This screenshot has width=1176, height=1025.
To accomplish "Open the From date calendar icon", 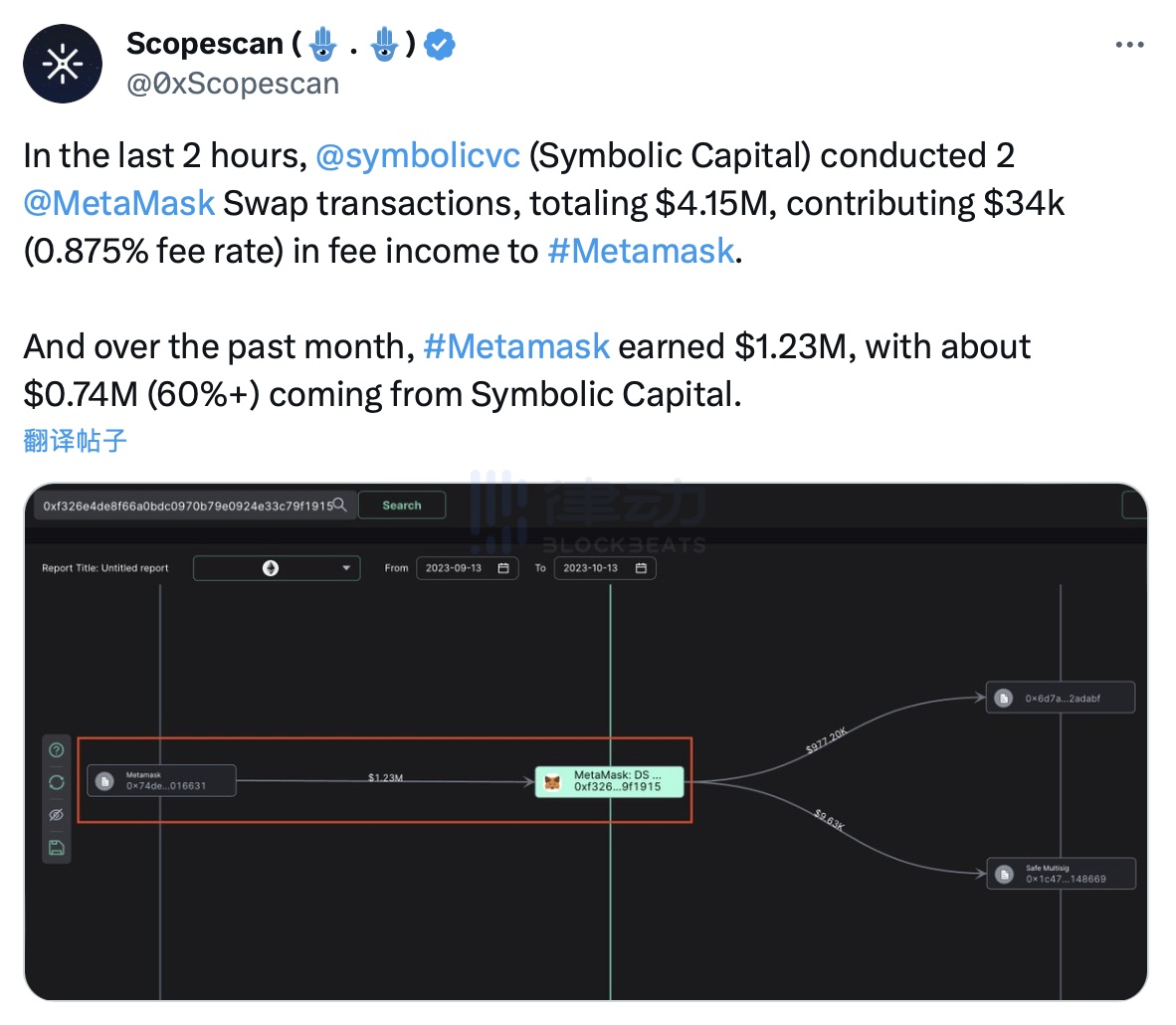I will pos(503,568).
